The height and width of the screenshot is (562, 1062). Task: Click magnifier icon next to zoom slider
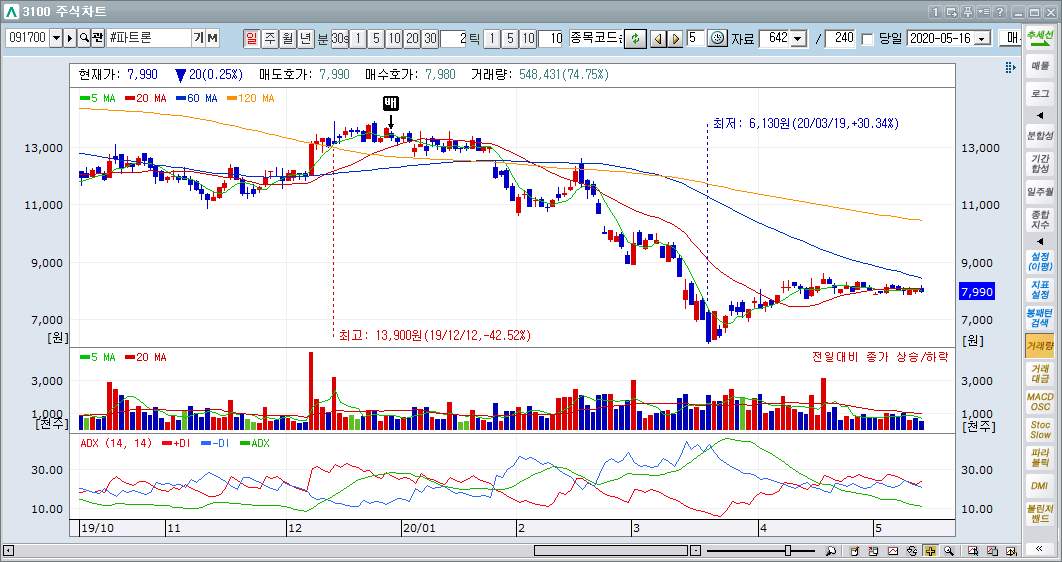pos(831,551)
